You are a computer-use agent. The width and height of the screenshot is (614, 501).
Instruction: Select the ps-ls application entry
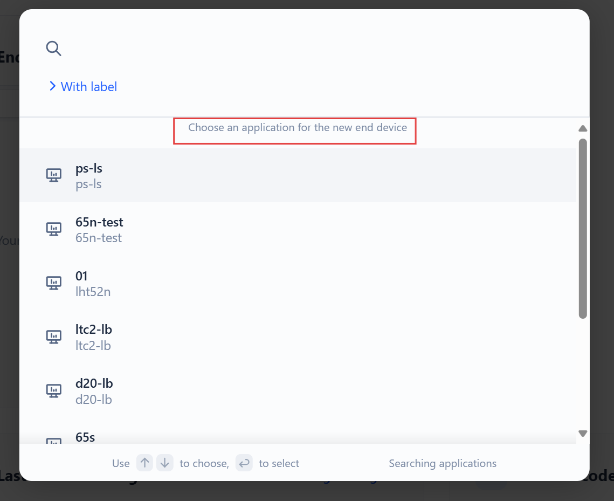point(298,175)
